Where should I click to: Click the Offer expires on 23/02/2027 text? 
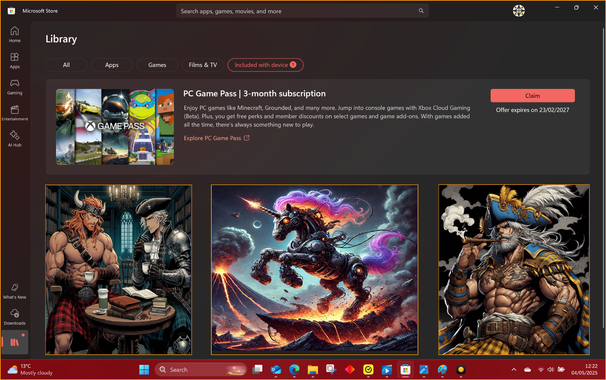point(533,110)
